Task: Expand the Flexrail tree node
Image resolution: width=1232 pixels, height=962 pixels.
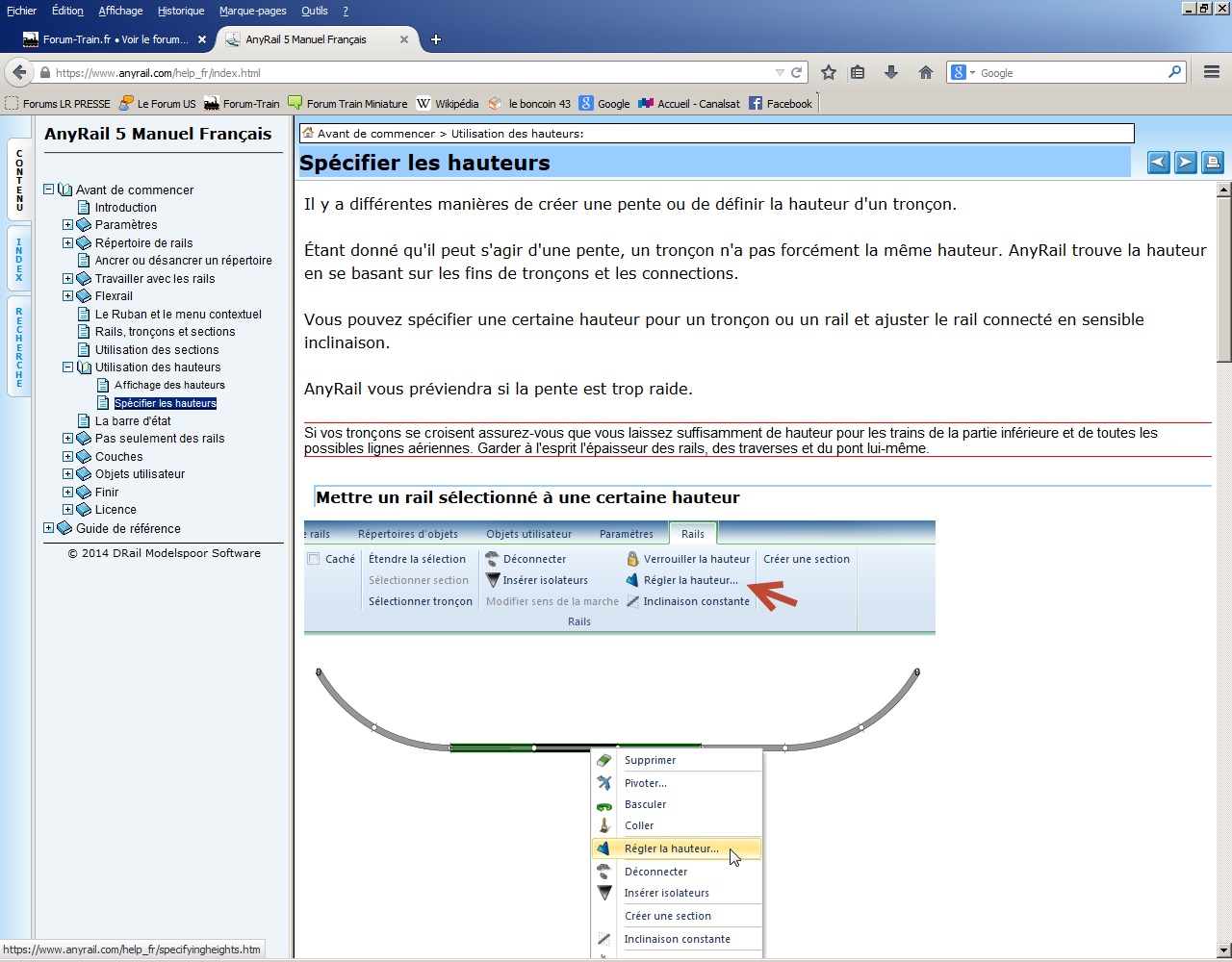Action: 68,296
